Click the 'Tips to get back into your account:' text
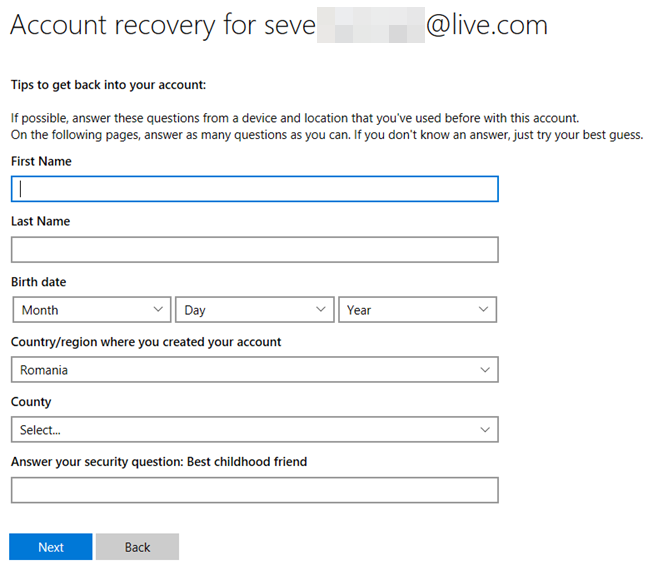Screen dimensions: 648x570 point(108,85)
